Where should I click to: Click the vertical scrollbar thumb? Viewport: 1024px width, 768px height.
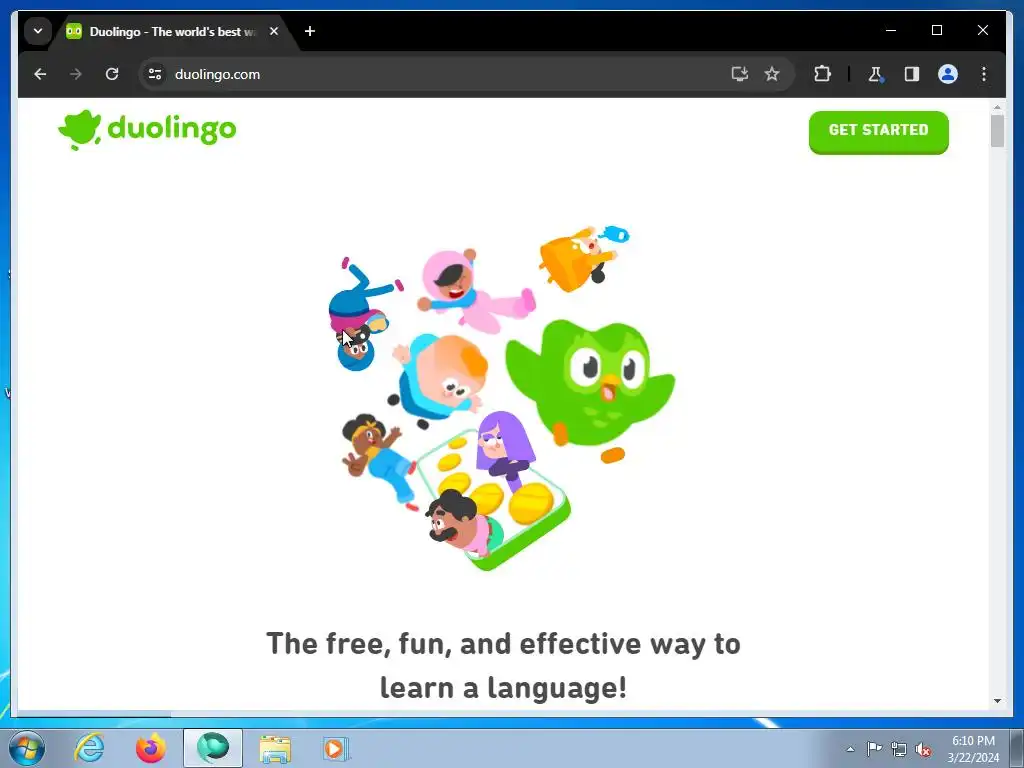(x=997, y=131)
